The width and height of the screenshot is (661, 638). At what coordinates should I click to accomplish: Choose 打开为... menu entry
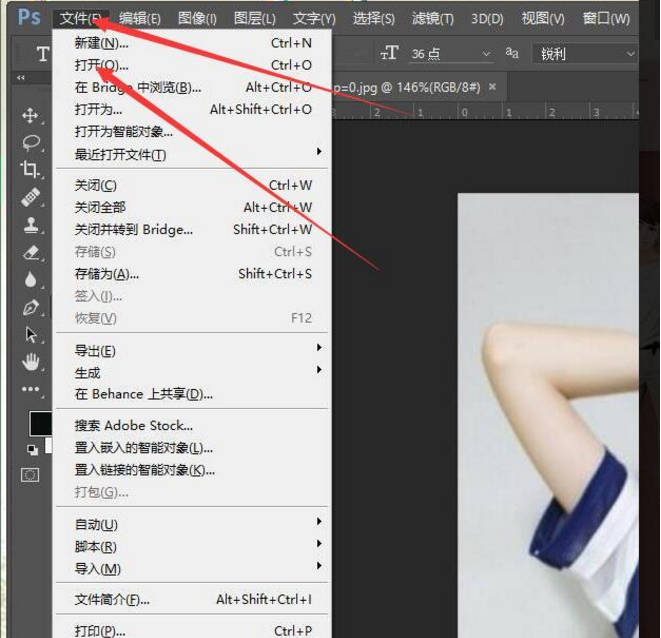pos(192,109)
